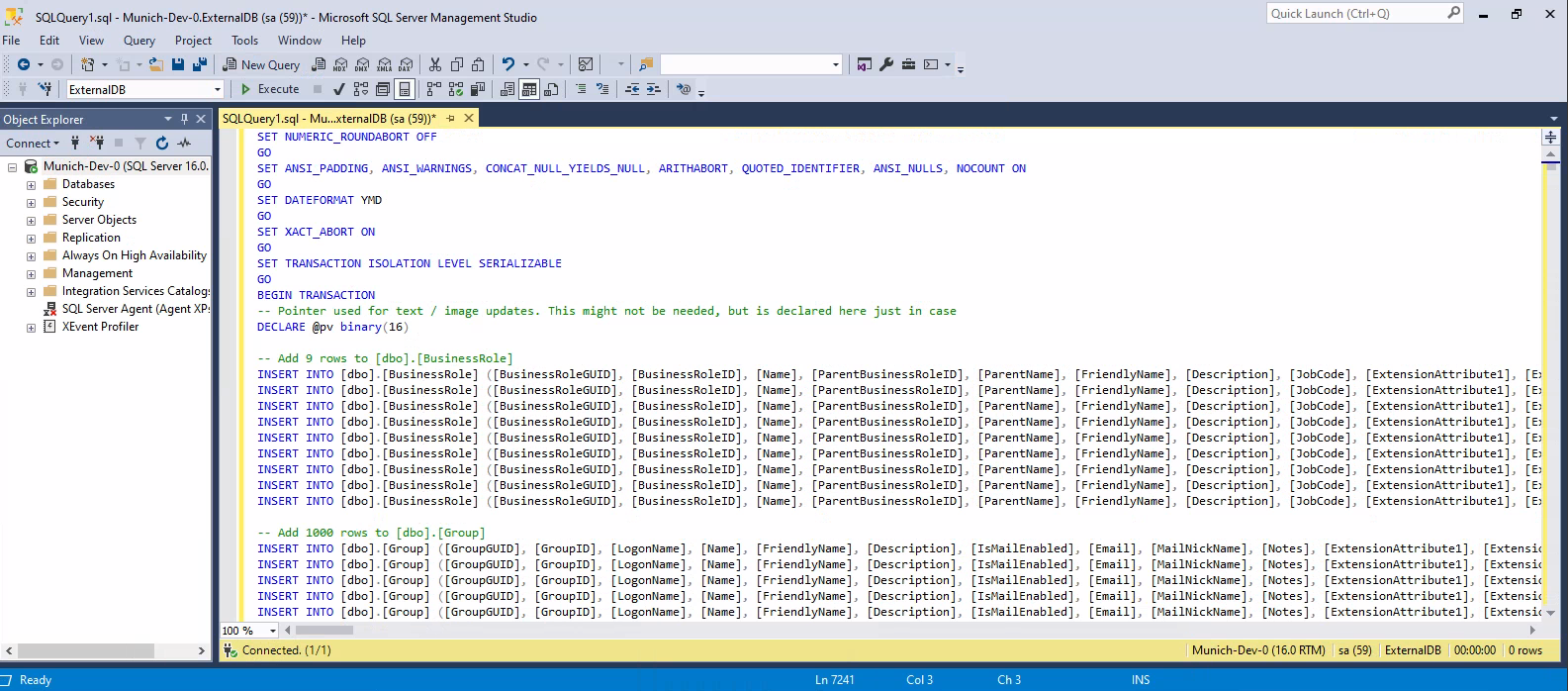Click Comment out selected lines icon
This screenshot has width=1568, height=691.
581,89
